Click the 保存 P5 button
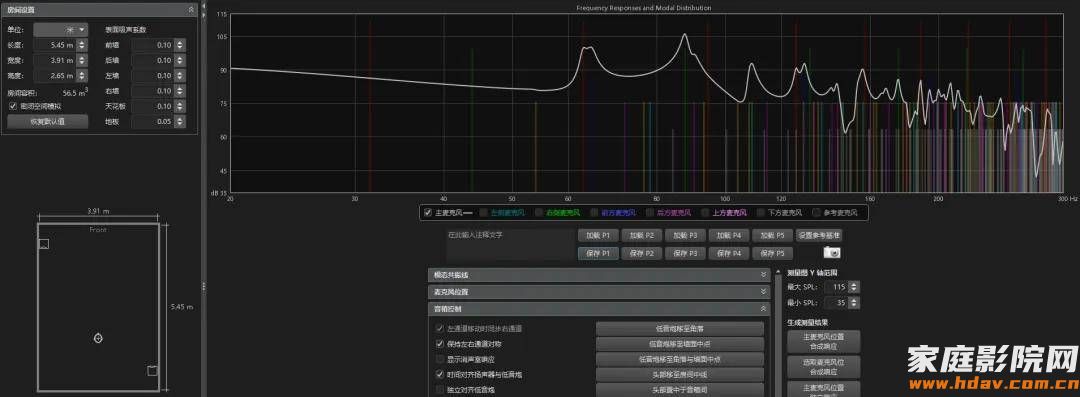This screenshot has width=1080, height=397. (772, 253)
